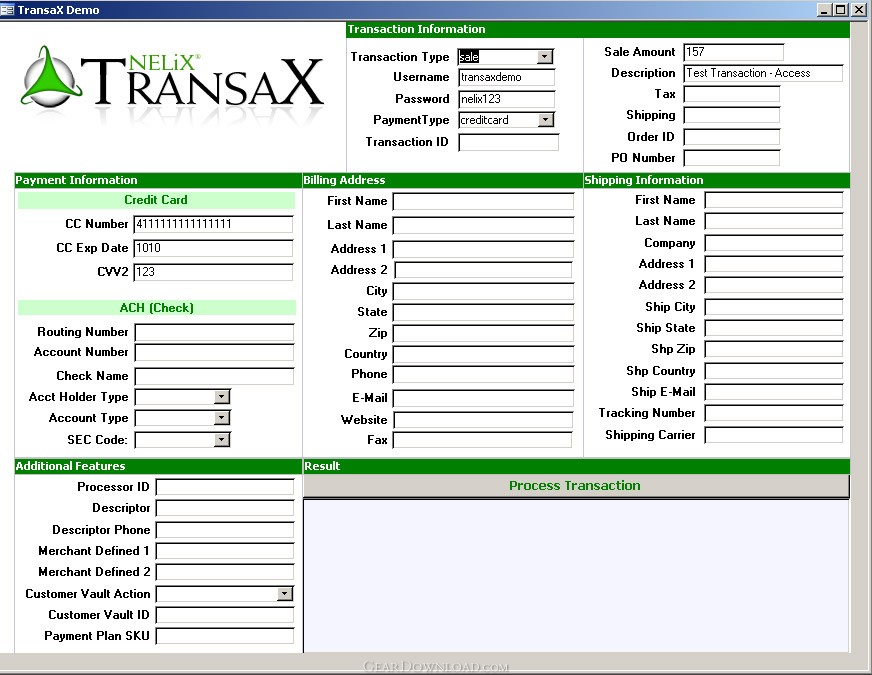Click the Sale Amount field
Image resolution: width=872 pixels, height=675 pixels.
coord(734,52)
